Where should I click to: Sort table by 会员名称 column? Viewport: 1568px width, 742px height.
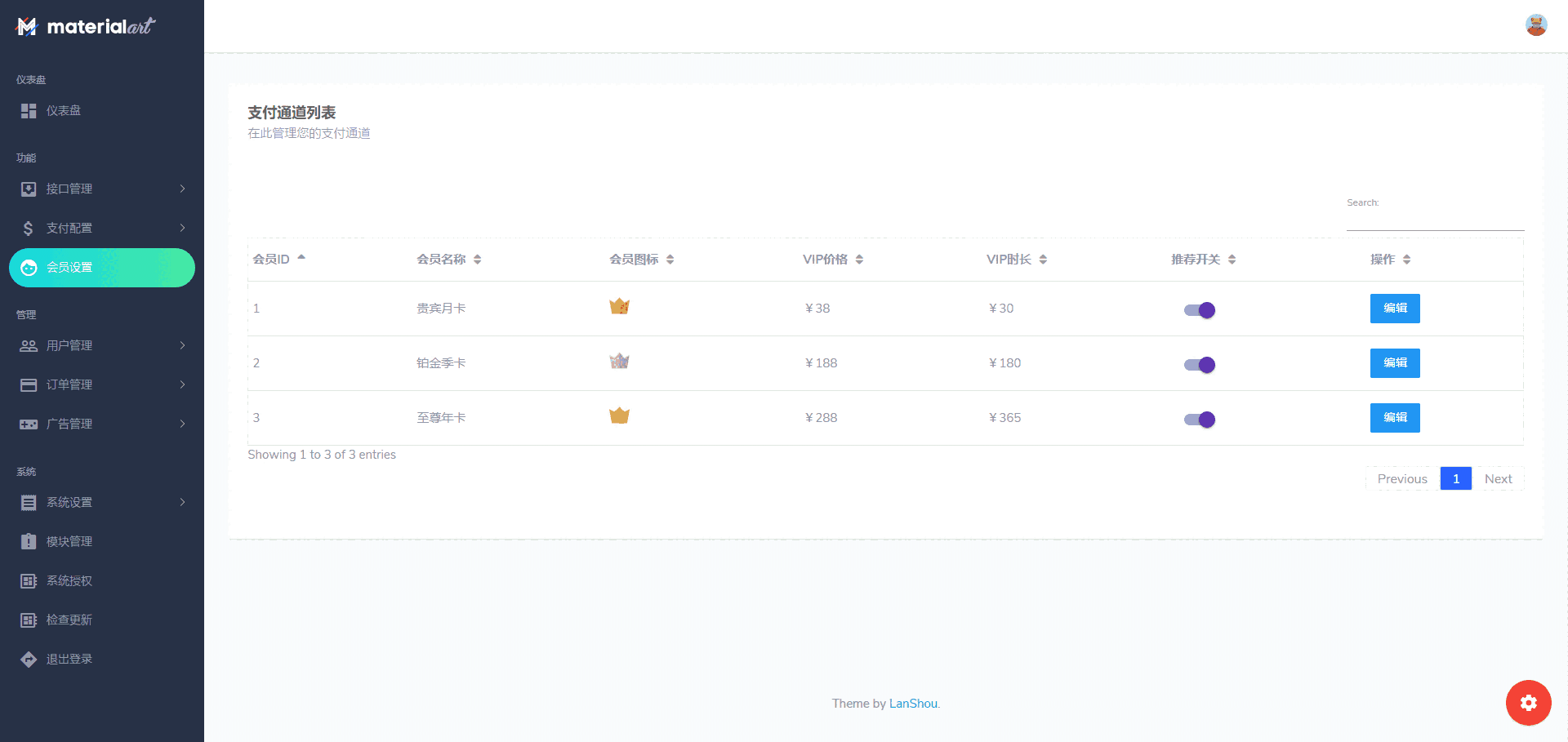[x=448, y=260]
